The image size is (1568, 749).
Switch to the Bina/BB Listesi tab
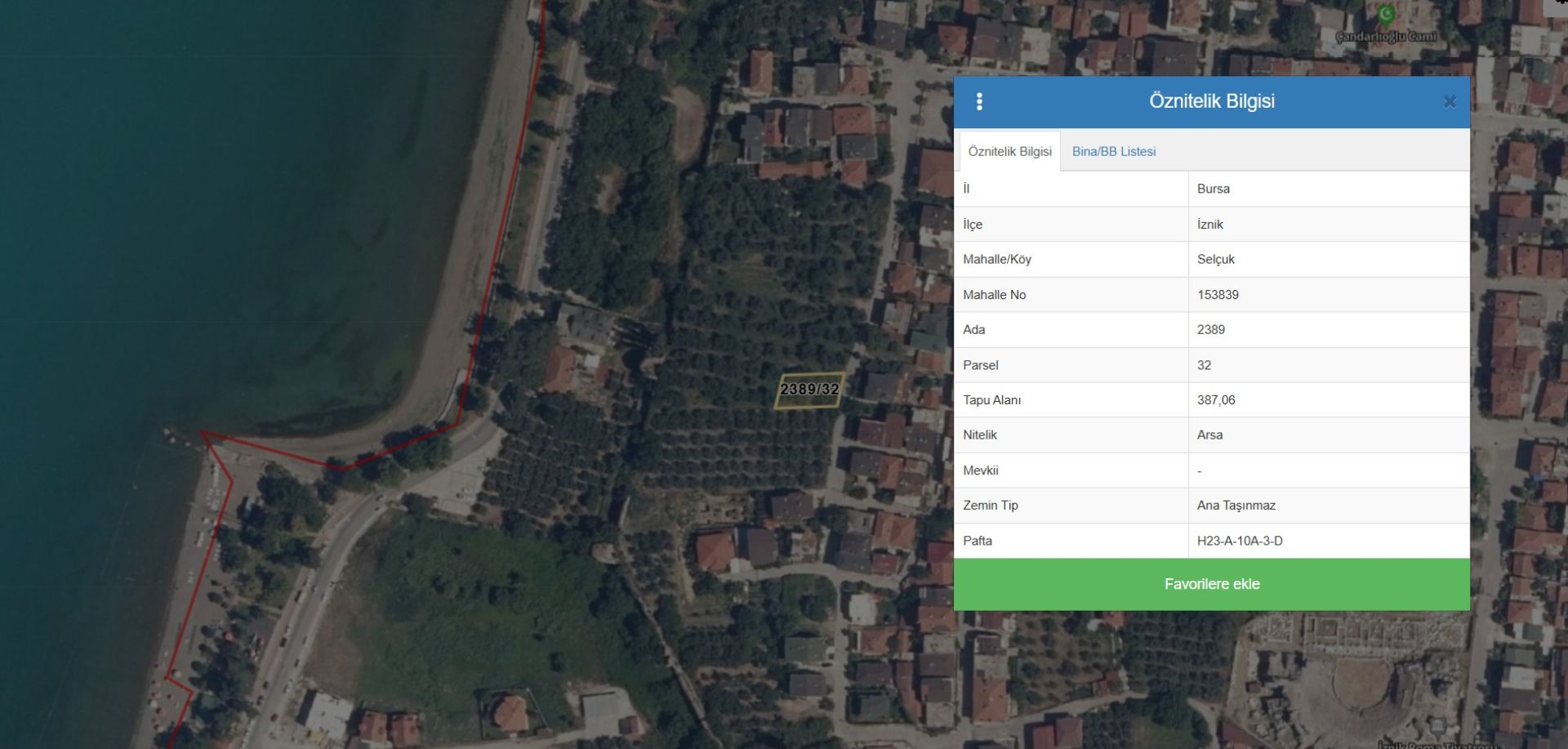tap(1113, 151)
